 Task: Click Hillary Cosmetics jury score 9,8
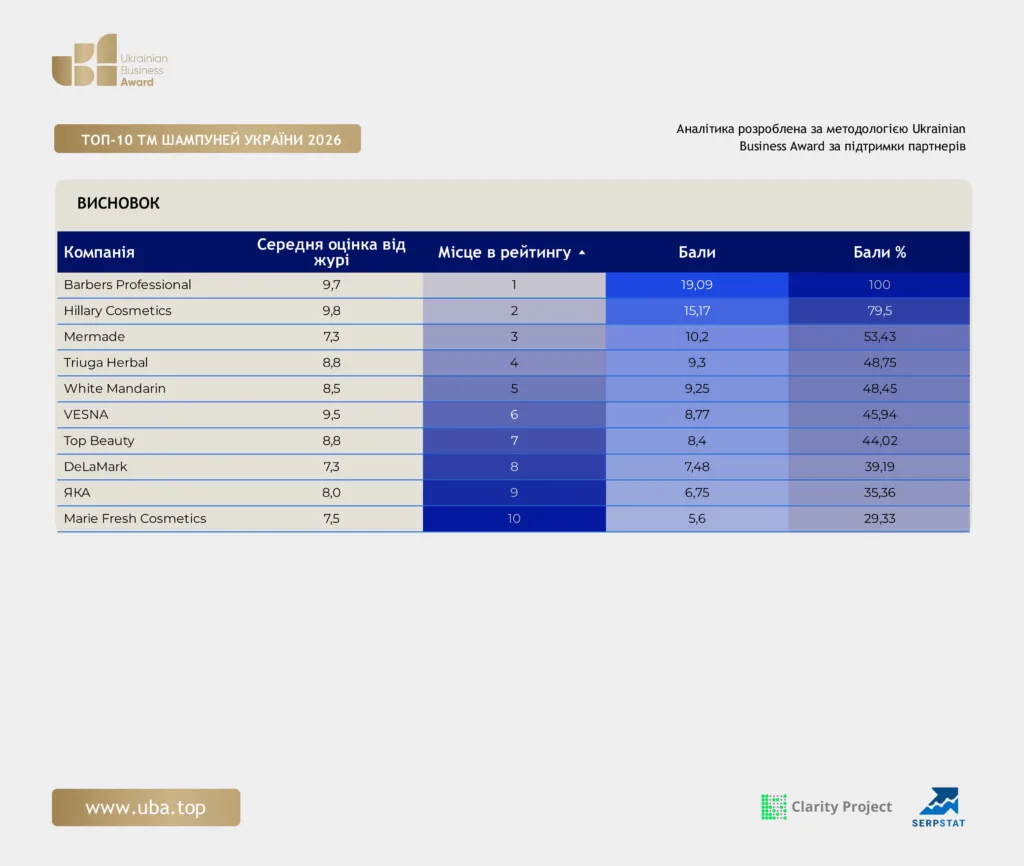pos(331,311)
